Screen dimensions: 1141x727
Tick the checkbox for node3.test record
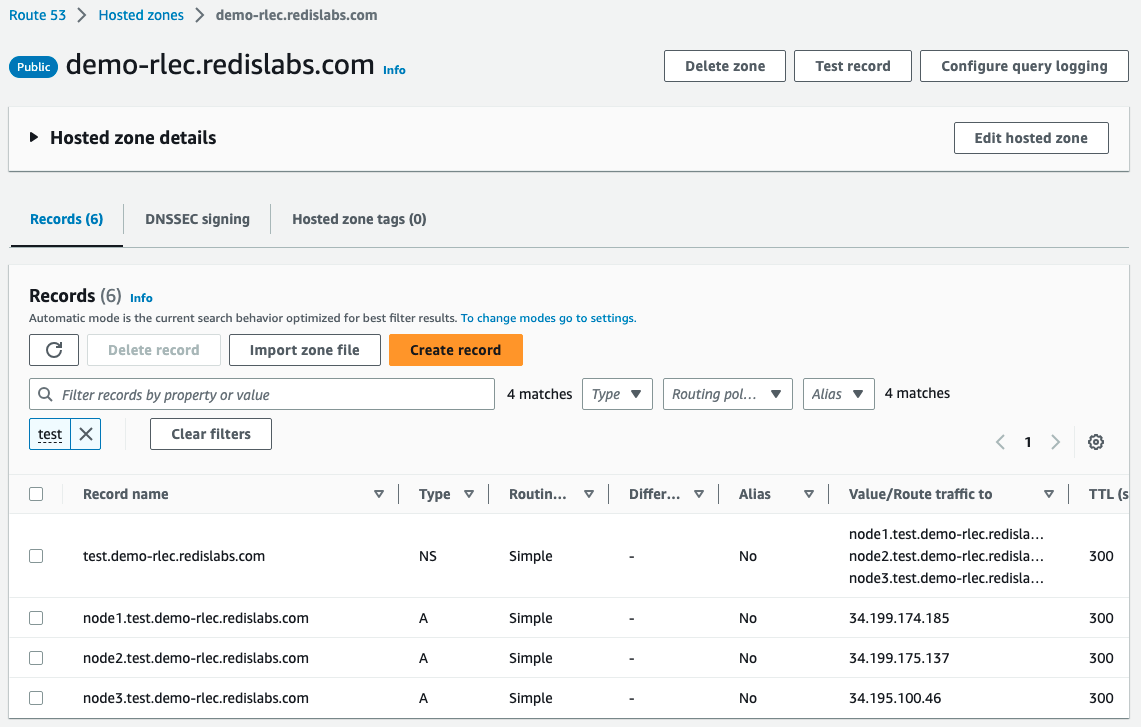coord(36,698)
